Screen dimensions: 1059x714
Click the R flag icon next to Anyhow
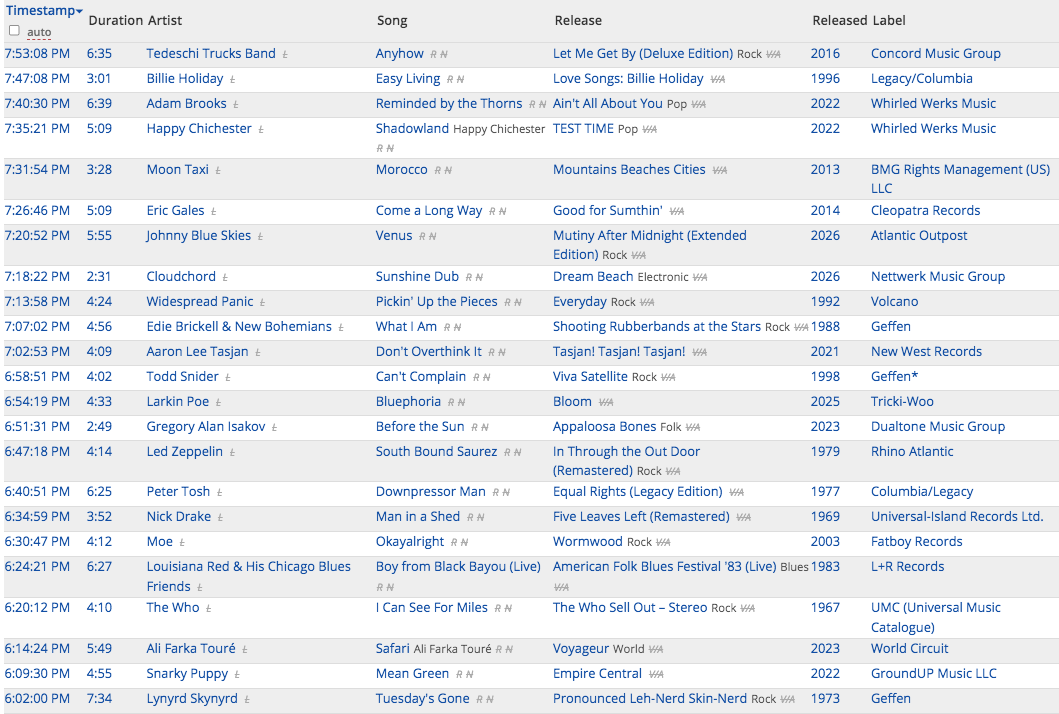pos(434,55)
